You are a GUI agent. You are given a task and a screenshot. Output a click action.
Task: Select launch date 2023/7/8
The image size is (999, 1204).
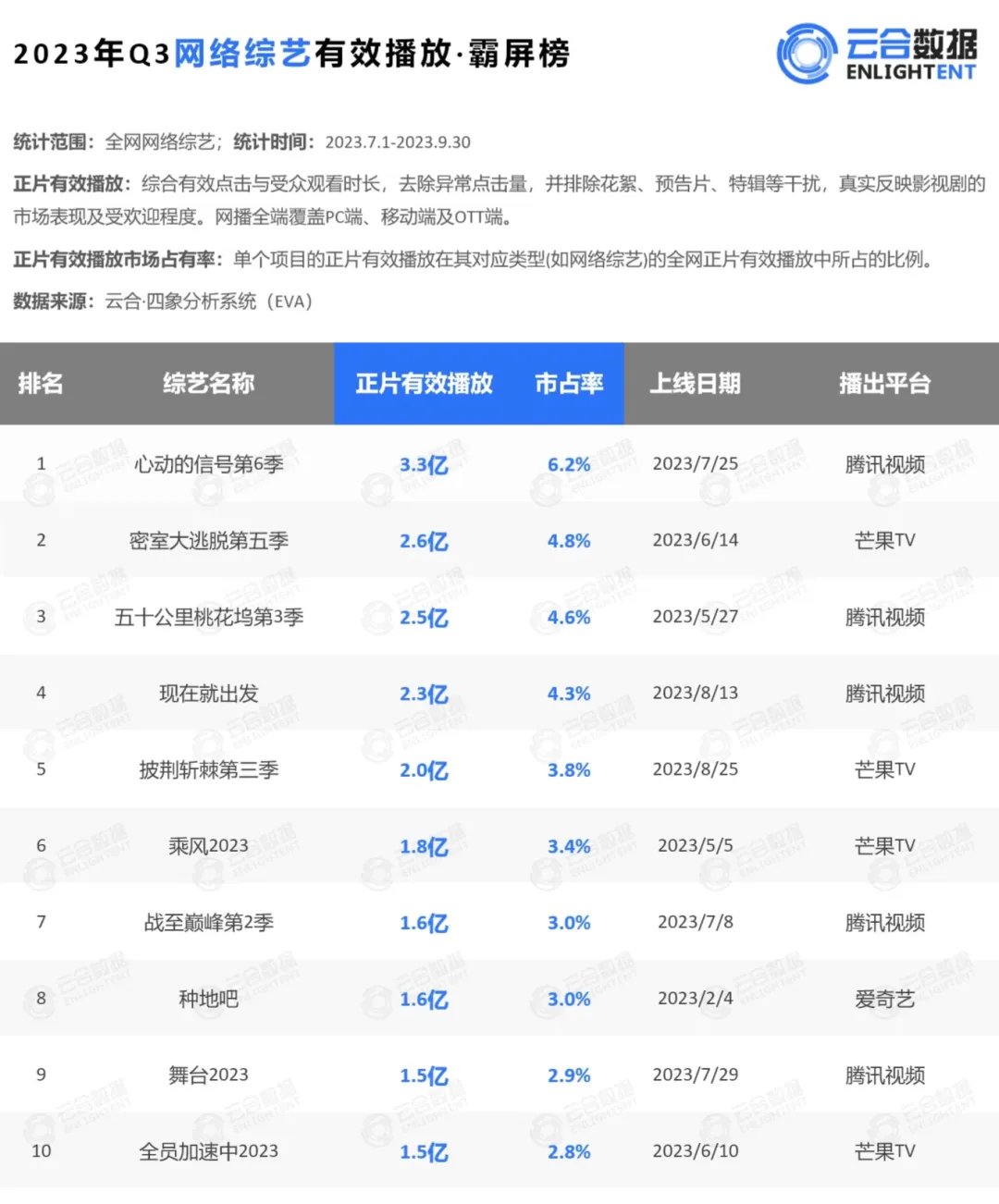pyautogui.click(x=696, y=922)
